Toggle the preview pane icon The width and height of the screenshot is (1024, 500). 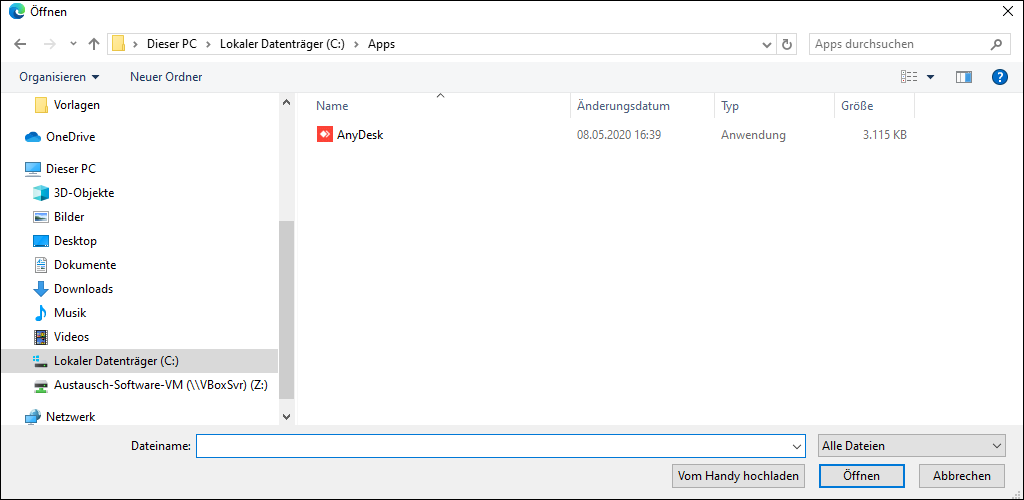(x=964, y=77)
